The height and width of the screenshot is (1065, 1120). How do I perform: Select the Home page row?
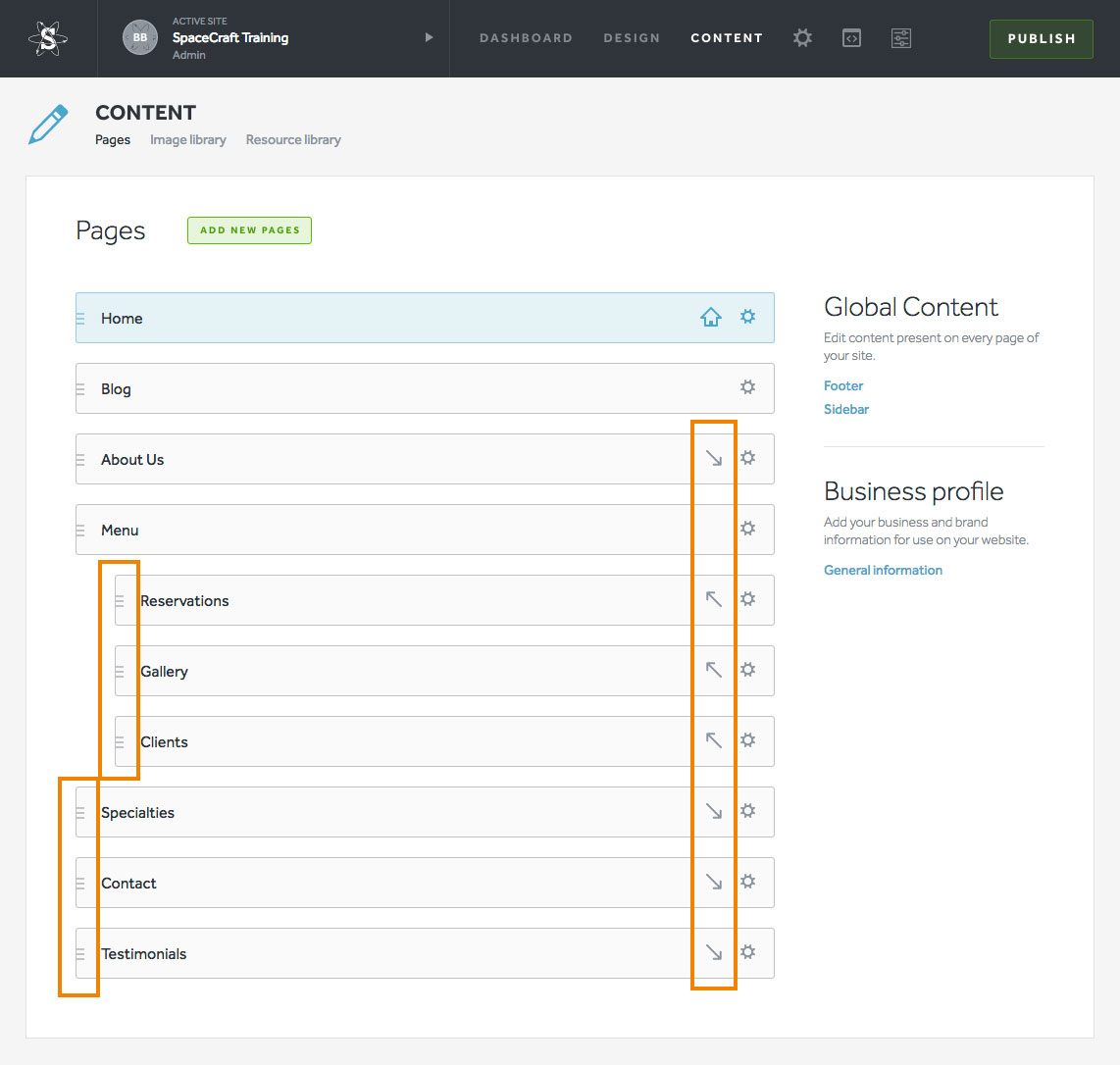[425, 318]
